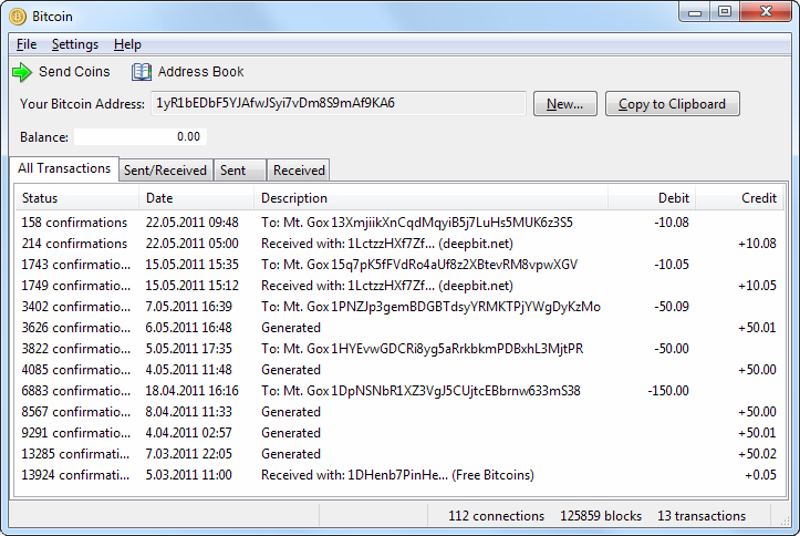The width and height of the screenshot is (800, 536).
Task: Maximize the Bitcoin window
Action: [724, 12]
